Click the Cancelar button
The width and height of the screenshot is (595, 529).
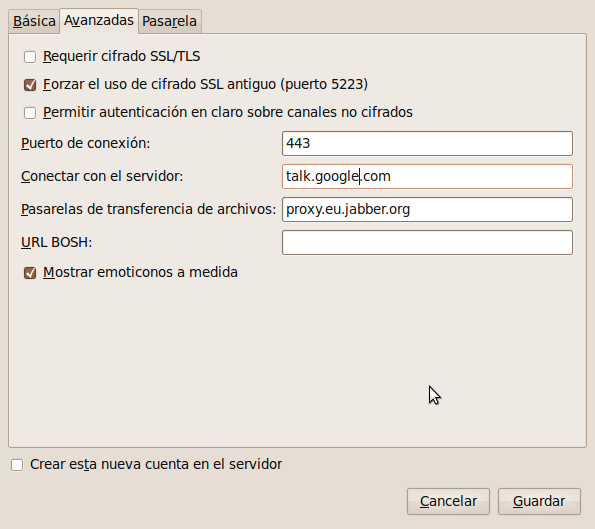[448, 501]
